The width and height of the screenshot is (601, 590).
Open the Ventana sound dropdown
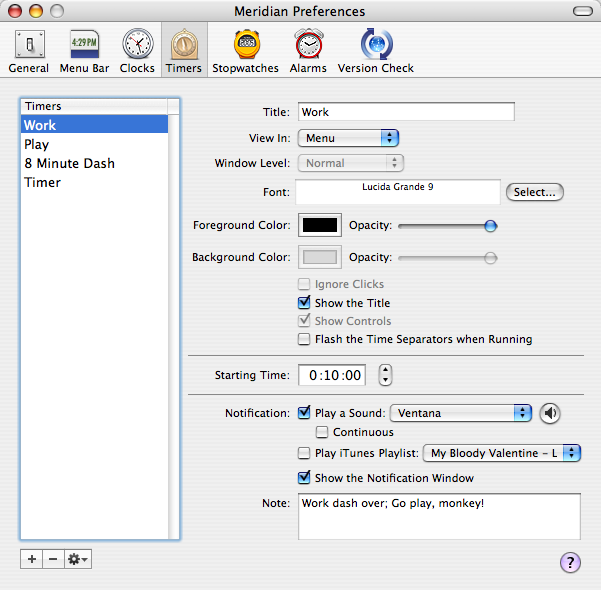point(461,412)
